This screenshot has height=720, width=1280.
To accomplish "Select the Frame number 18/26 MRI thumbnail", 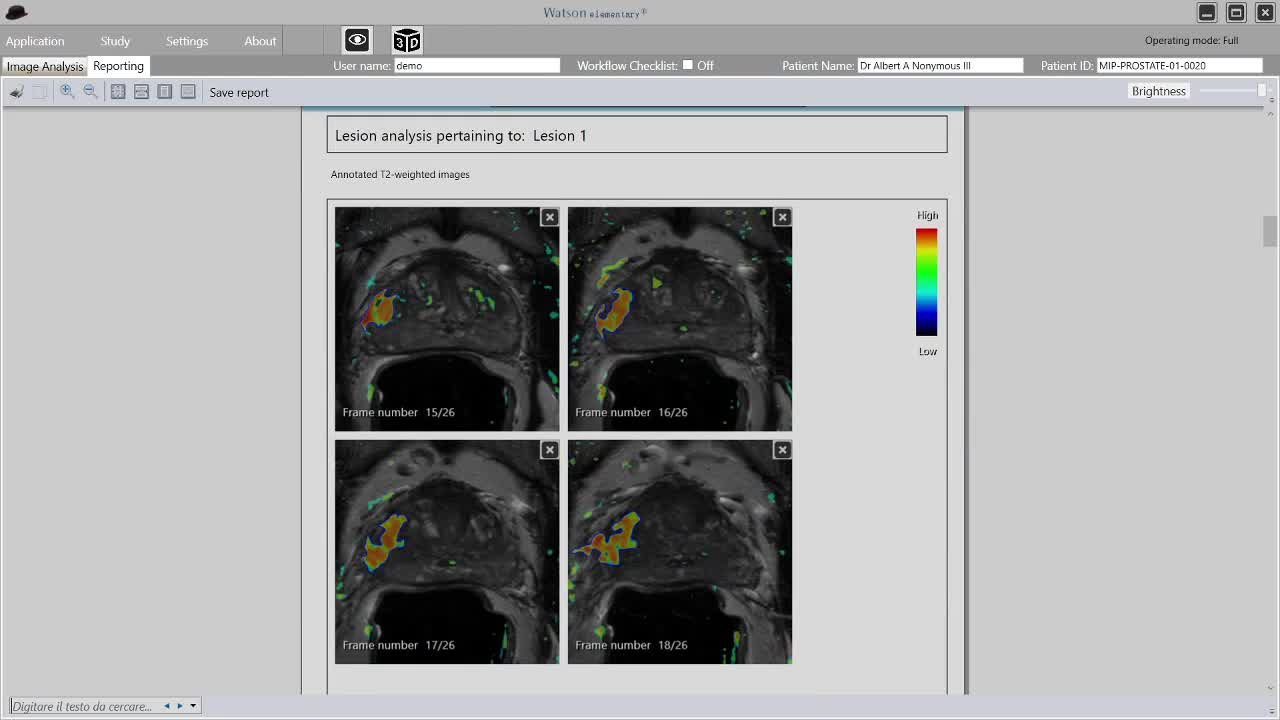I will tap(680, 552).
